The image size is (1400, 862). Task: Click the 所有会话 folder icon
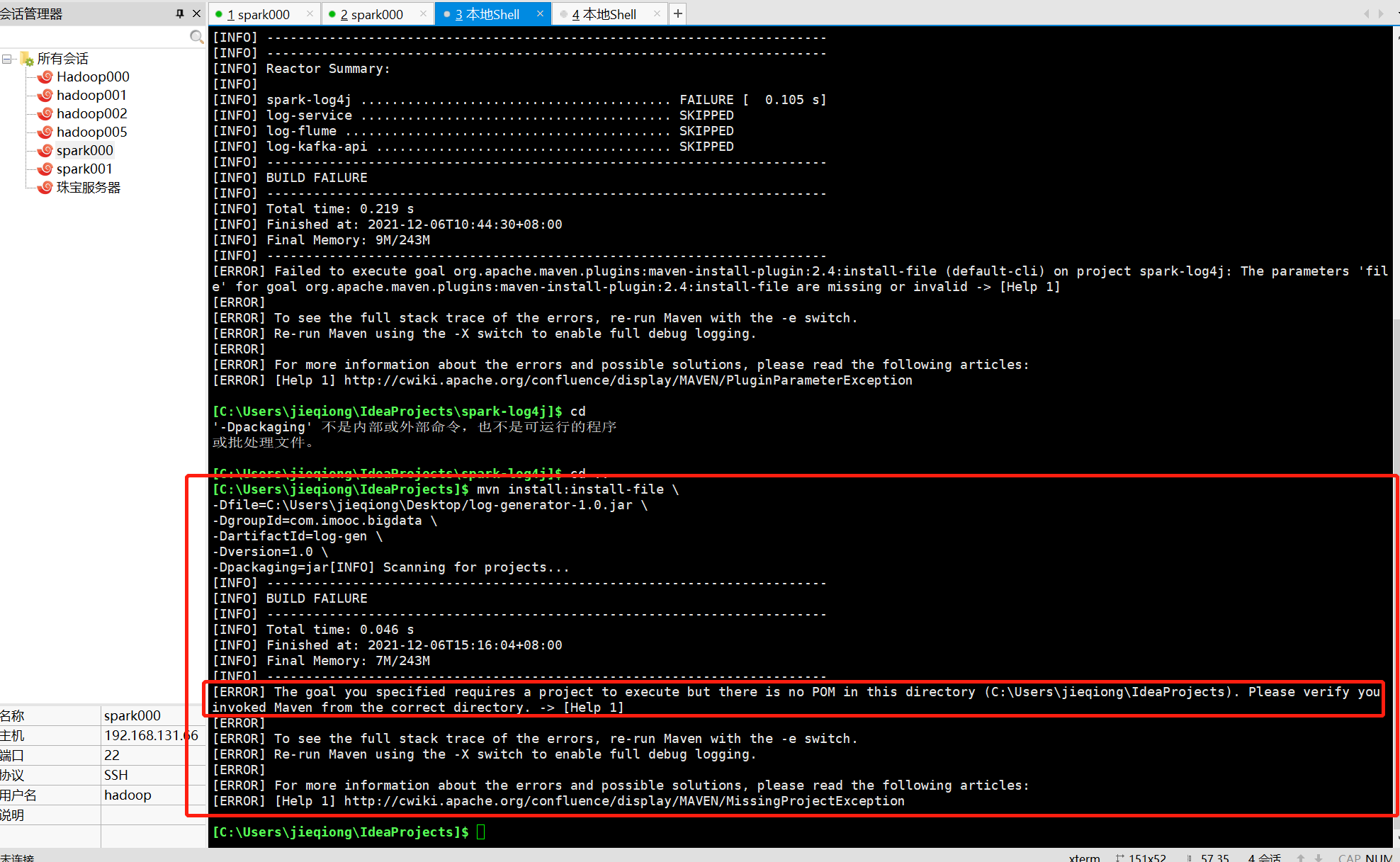pos(27,59)
